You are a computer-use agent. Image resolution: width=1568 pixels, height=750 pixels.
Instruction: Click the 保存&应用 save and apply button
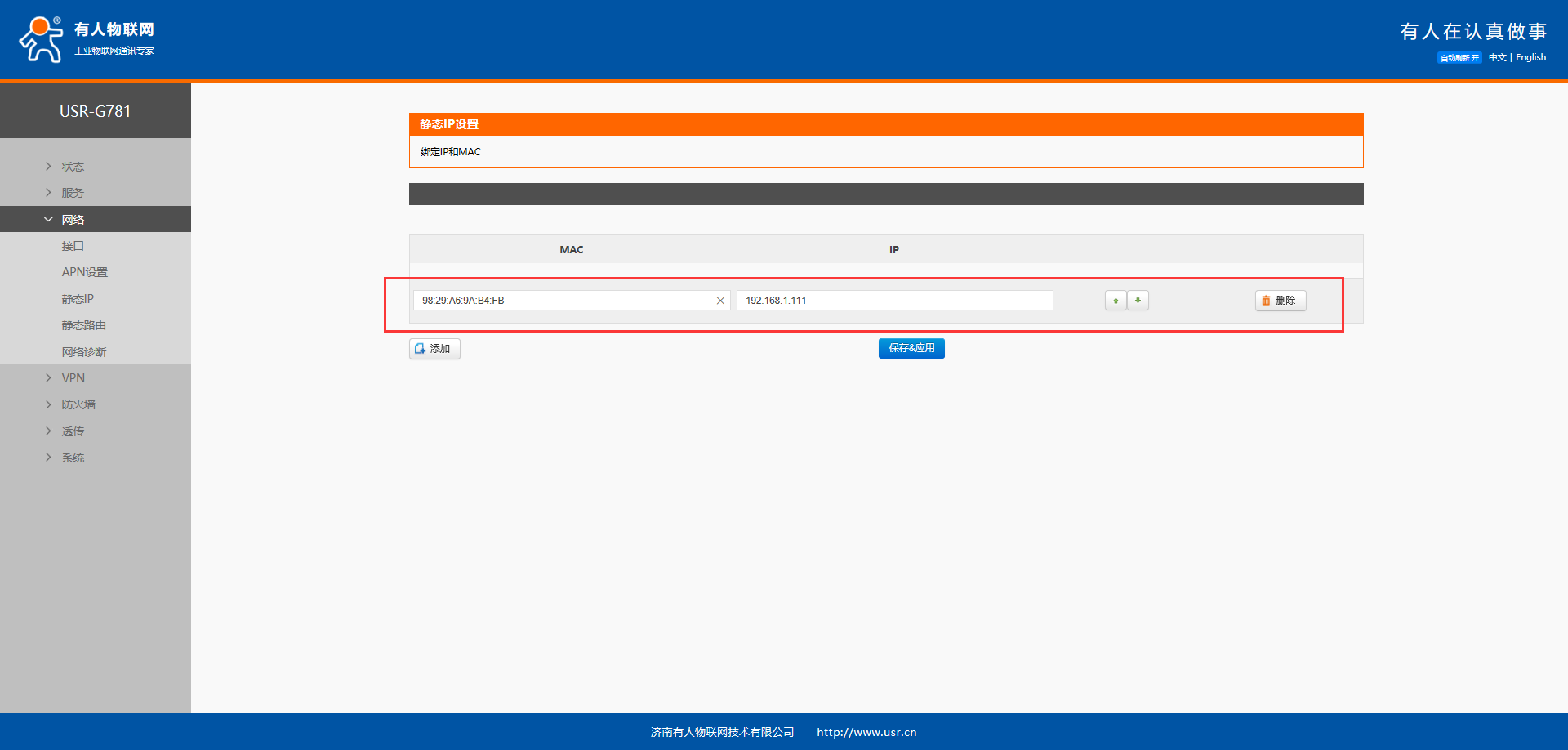click(911, 348)
